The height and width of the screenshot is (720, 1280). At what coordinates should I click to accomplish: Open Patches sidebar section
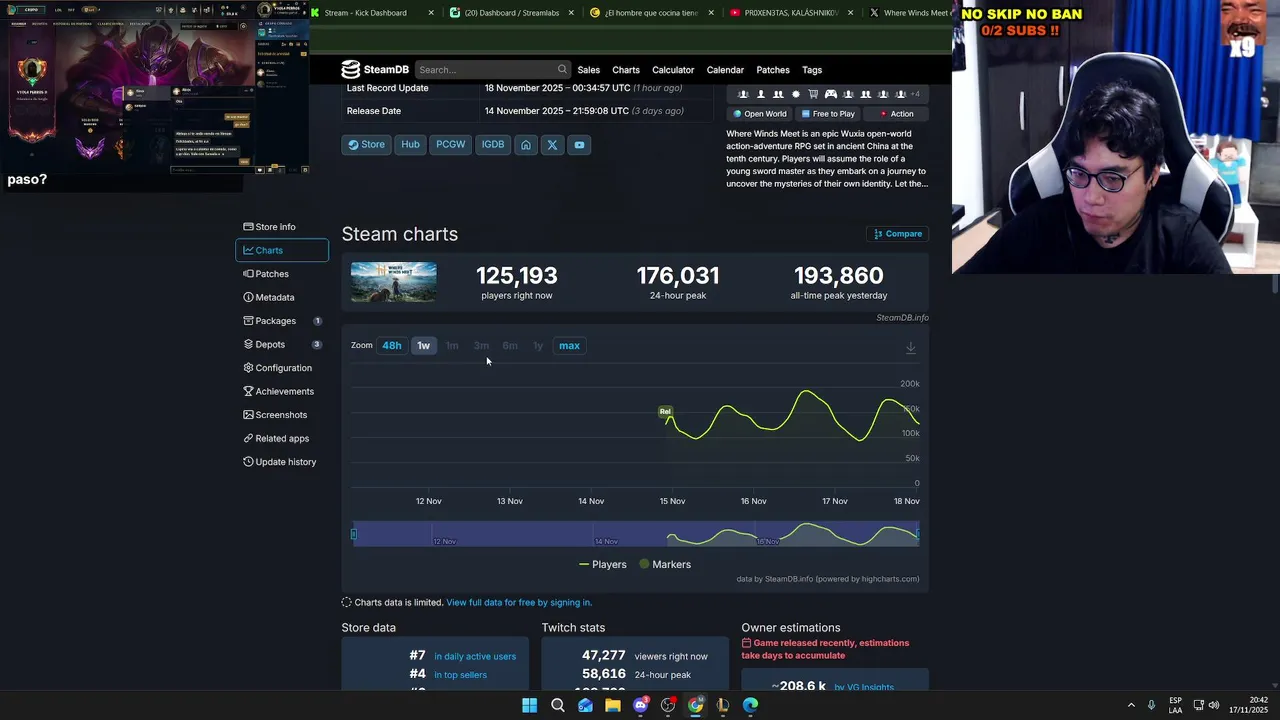[282, 274]
